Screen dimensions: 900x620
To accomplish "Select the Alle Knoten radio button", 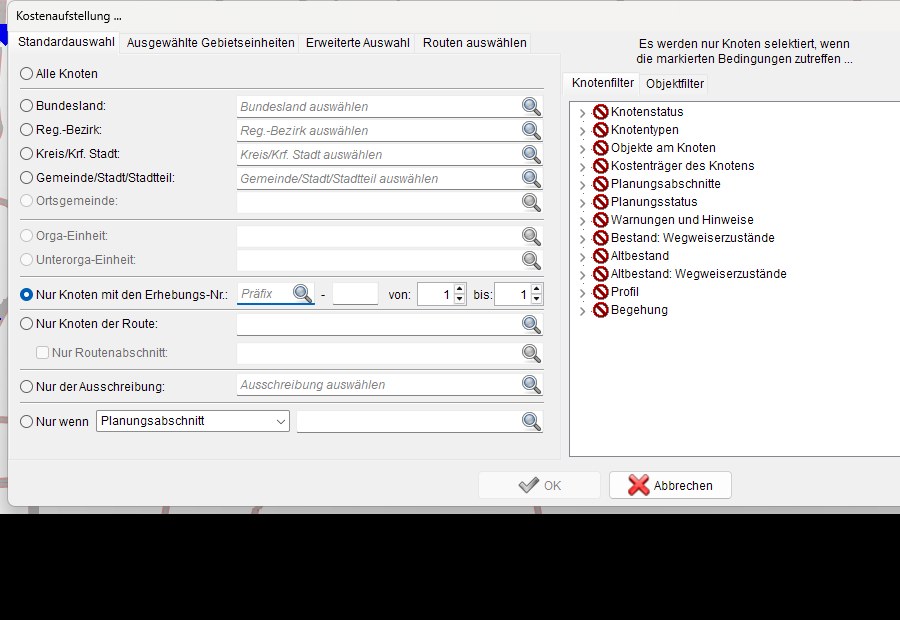I will [x=26, y=73].
